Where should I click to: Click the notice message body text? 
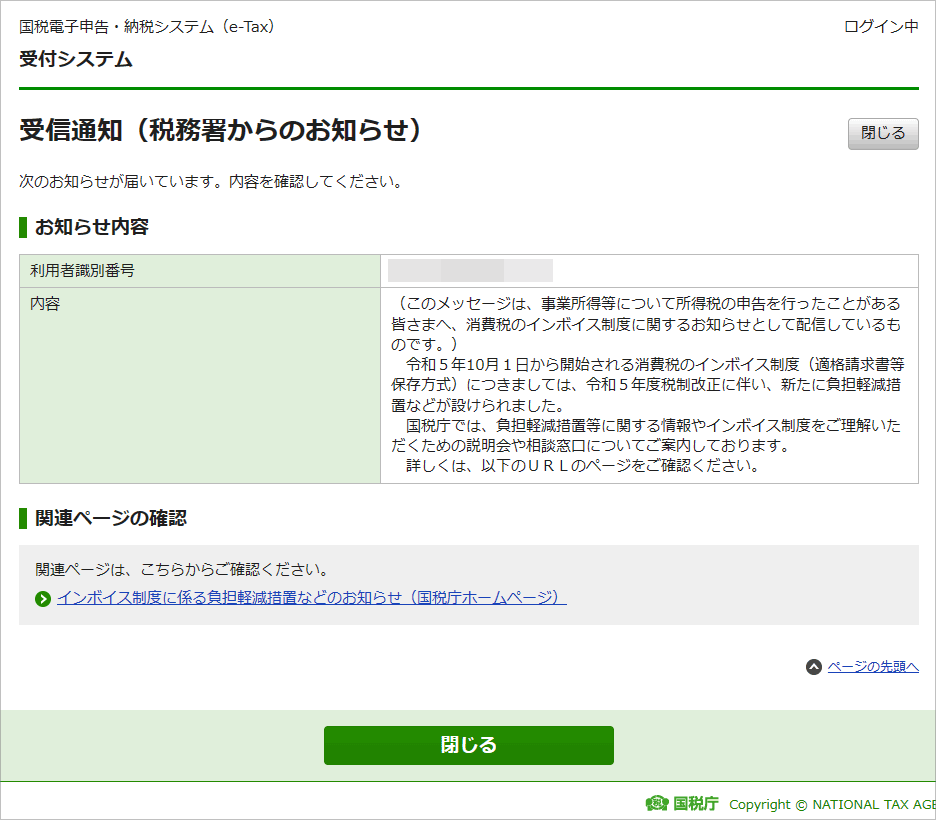pos(648,384)
